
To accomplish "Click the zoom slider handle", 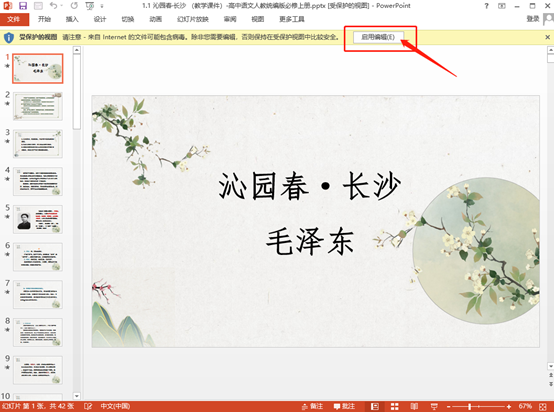I will [x=470, y=406].
